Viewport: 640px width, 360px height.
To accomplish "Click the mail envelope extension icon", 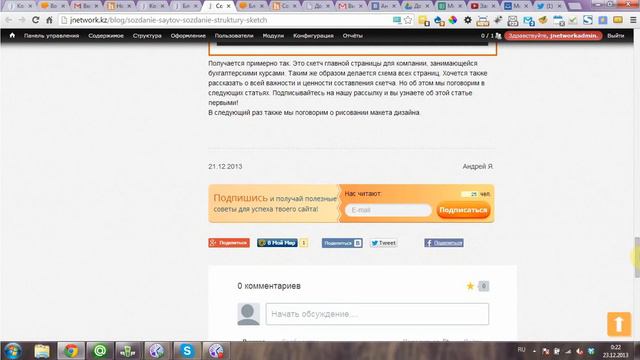I will pos(529,20).
